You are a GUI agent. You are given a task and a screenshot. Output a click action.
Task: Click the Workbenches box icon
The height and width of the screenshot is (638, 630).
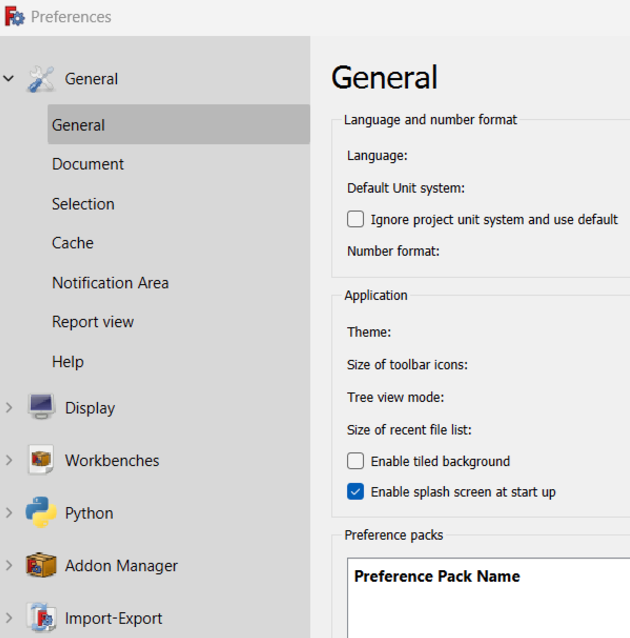pyautogui.click(x=41, y=461)
